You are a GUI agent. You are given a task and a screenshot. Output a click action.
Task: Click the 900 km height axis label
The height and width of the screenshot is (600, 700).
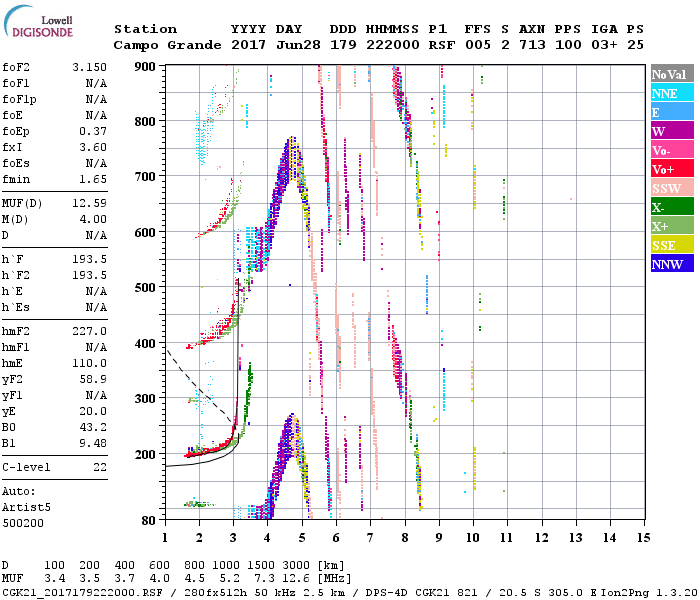coord(145,67)
